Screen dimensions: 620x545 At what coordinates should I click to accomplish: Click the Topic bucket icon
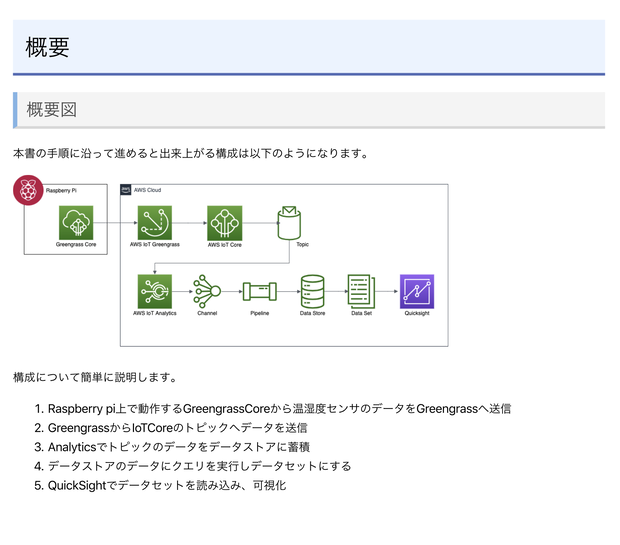(x=289, y=223)
